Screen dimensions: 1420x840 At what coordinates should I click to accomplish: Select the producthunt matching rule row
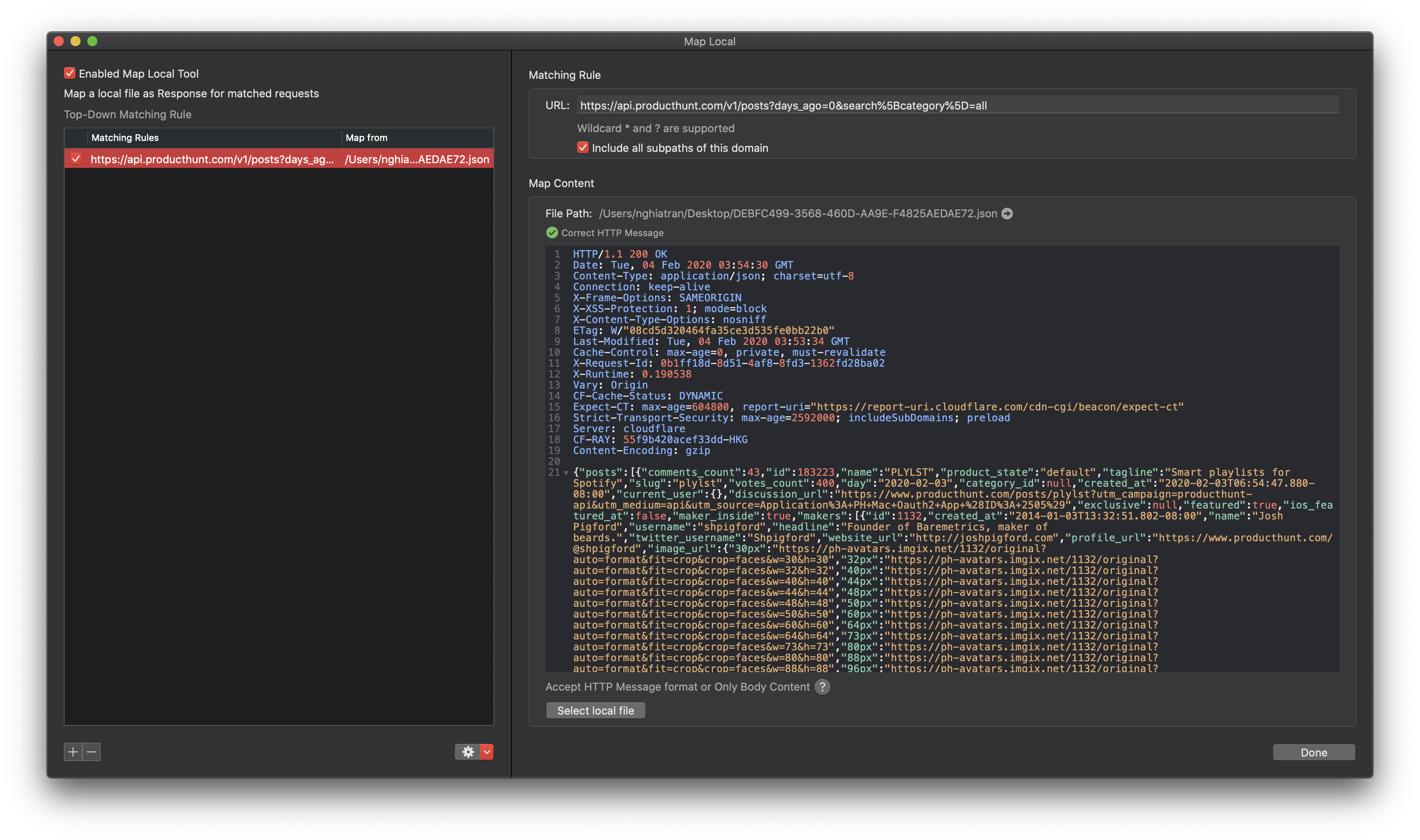[x=211, y=159]
